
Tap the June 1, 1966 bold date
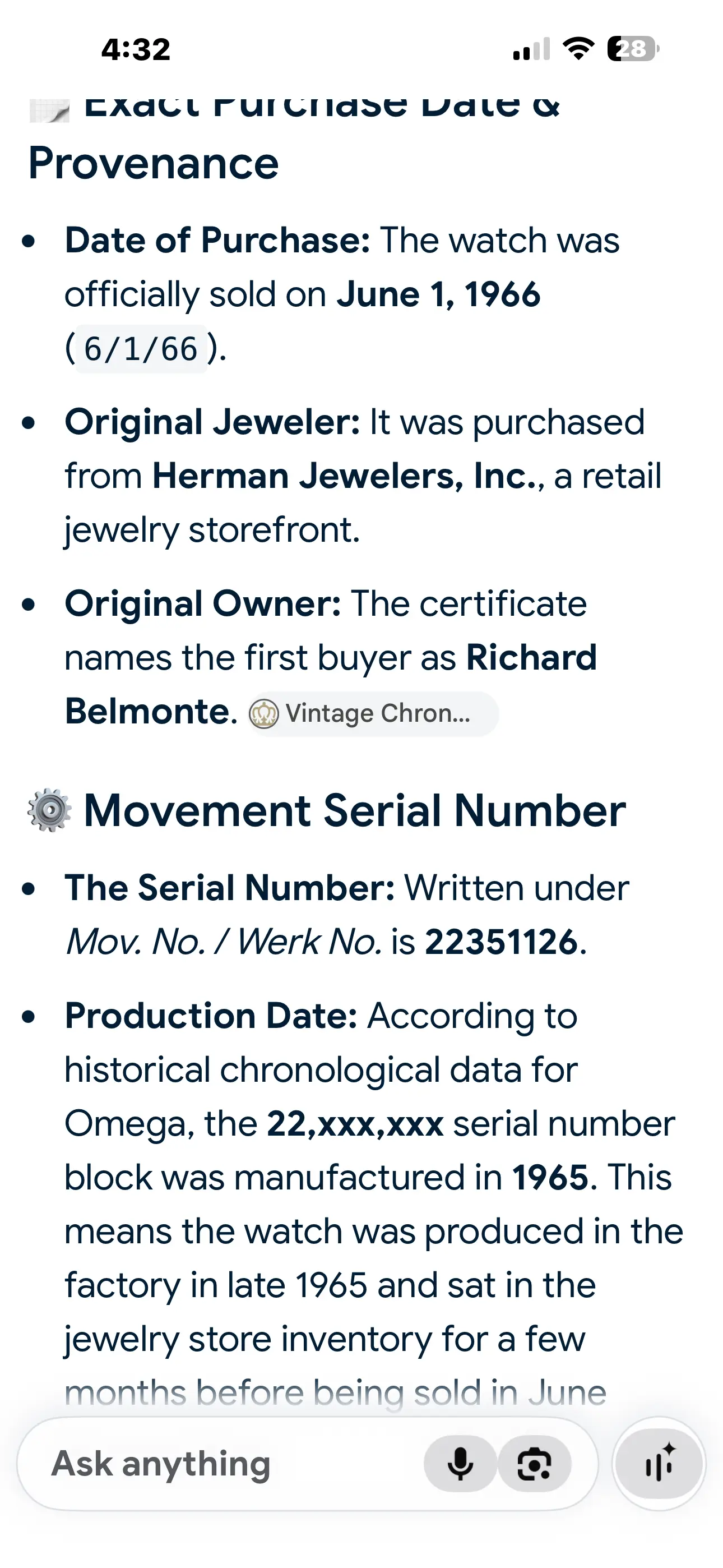[x=438, y=295]
